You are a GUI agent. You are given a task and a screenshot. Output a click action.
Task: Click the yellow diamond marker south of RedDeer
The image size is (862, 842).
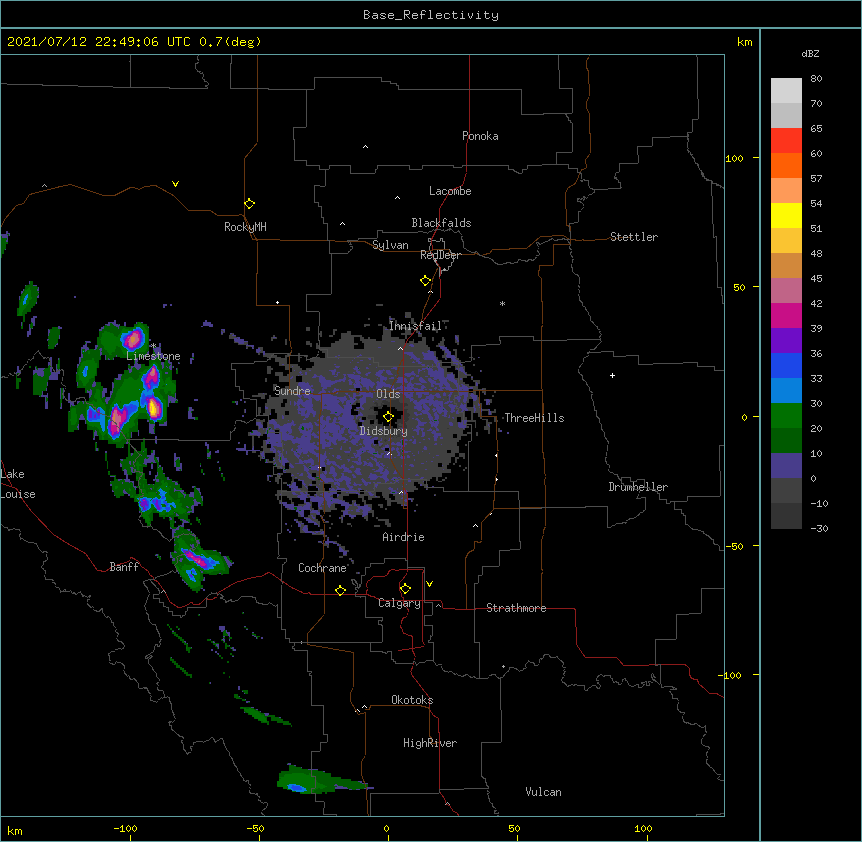(426, 281)
